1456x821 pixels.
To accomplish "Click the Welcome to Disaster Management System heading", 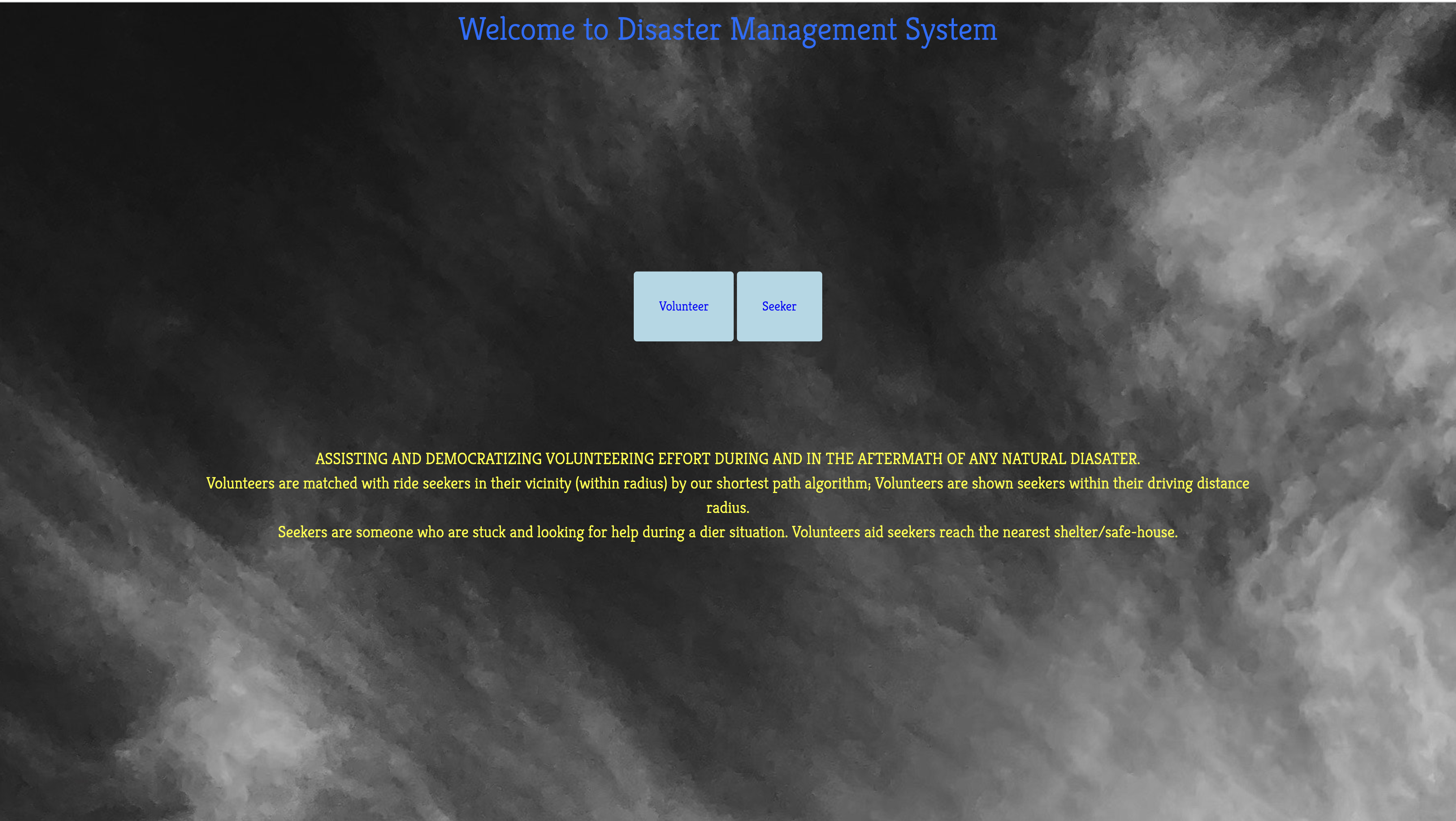I will [x=728, y=29].
